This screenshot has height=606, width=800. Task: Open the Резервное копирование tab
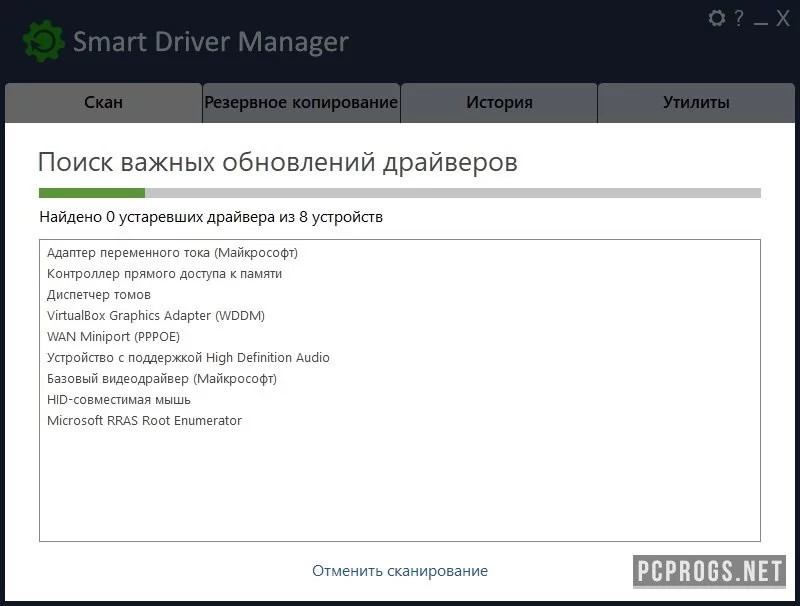301,103
